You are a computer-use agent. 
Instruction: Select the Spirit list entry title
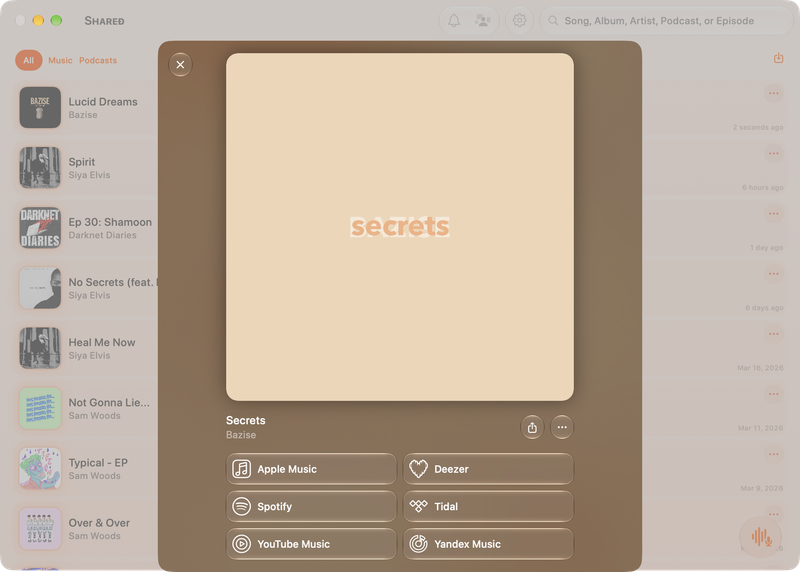pyautogui.click(x=82, y=162)
